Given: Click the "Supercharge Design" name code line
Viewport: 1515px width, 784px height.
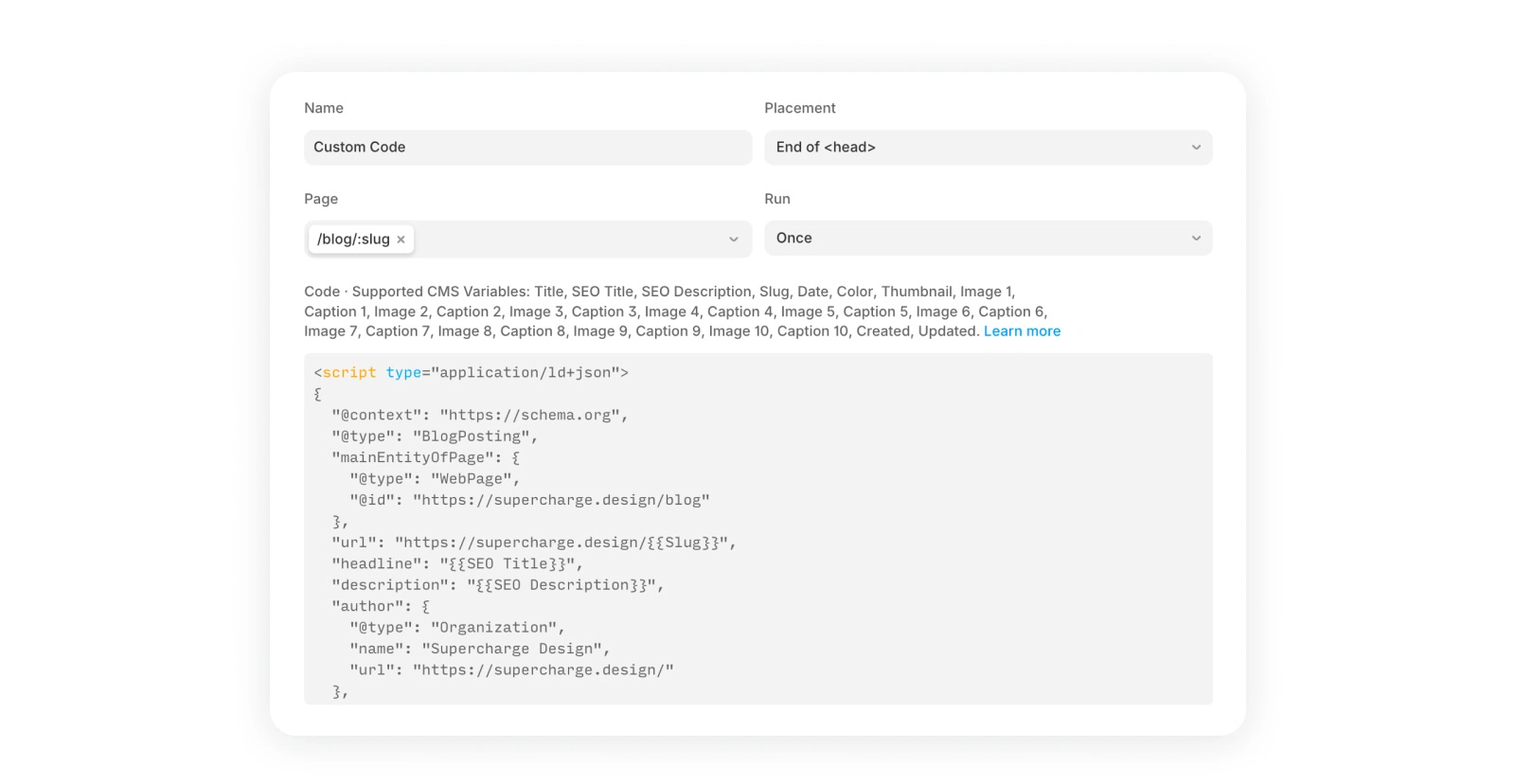Looking at the screenshot, I should coord(479,650).
